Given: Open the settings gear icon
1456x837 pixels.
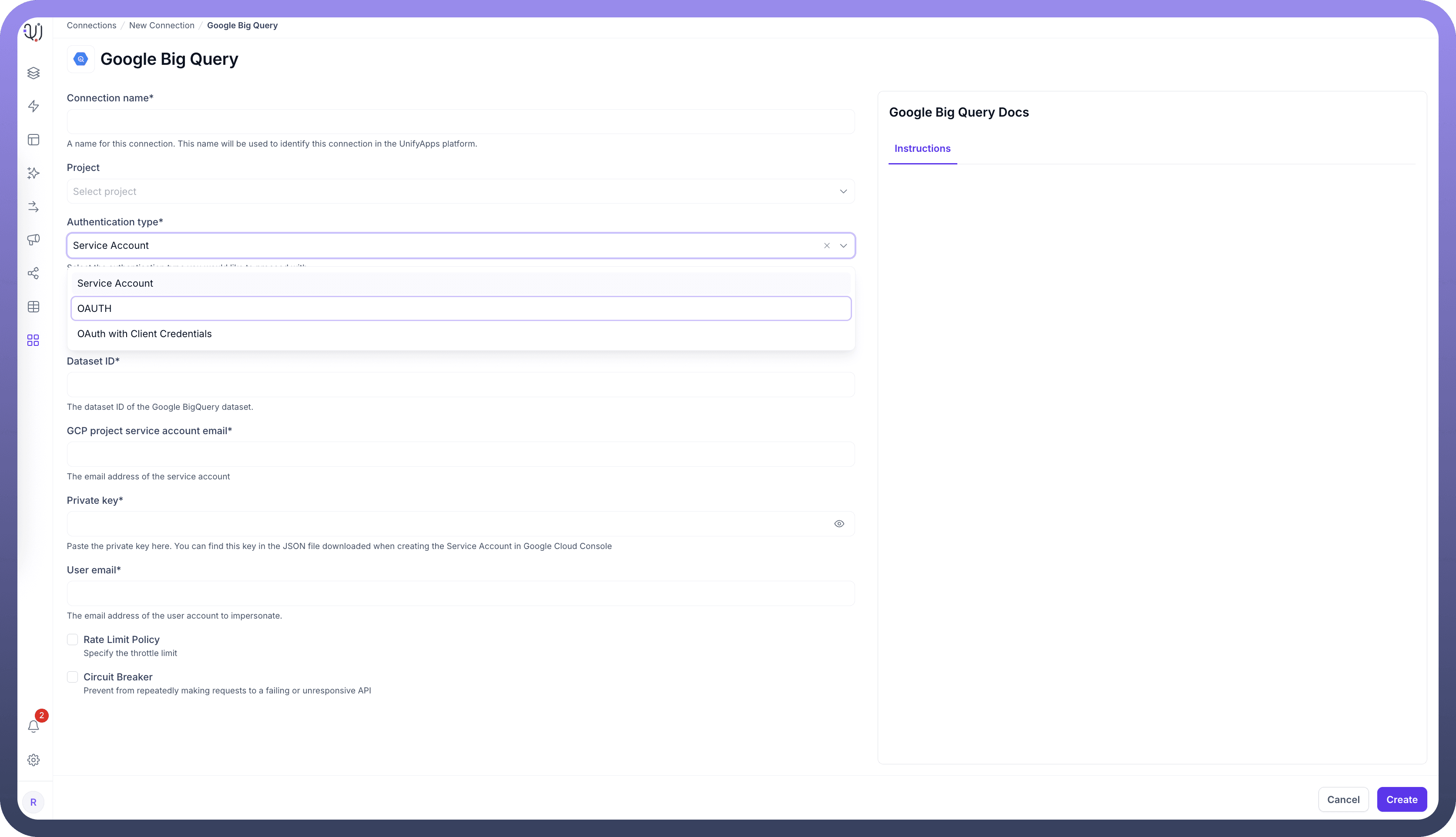Looking at the screenshot, I should [x=34, y=760].
